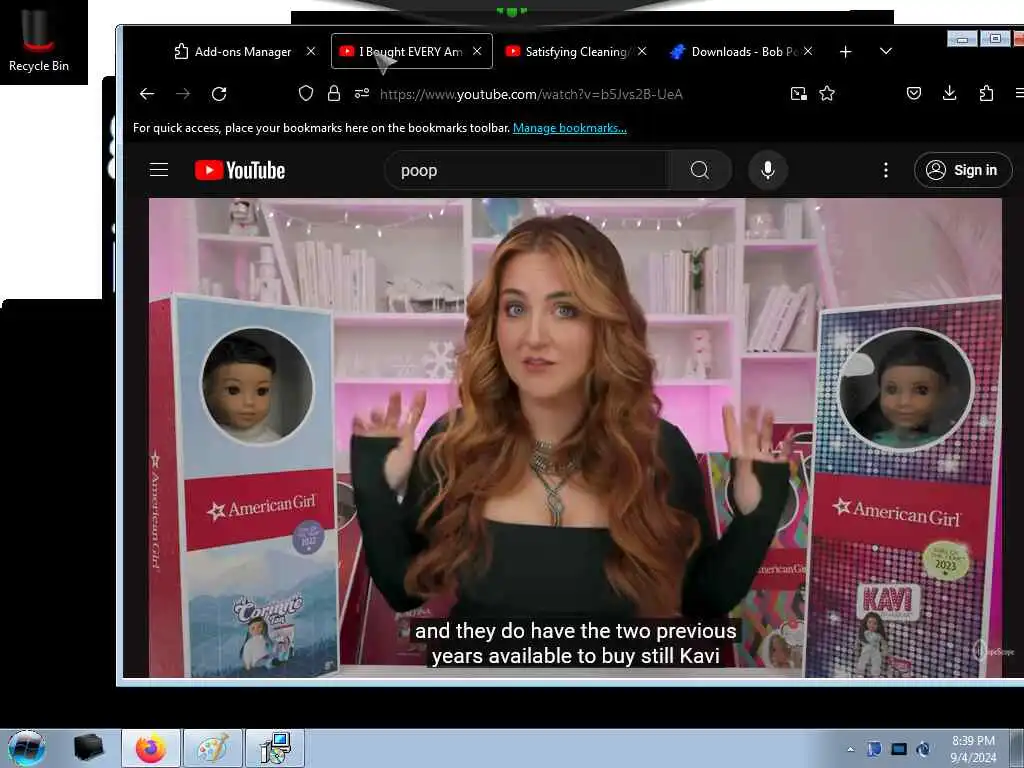Go forward with the arrow button
Screen dimensions: 1024x768
click(183, 94)
